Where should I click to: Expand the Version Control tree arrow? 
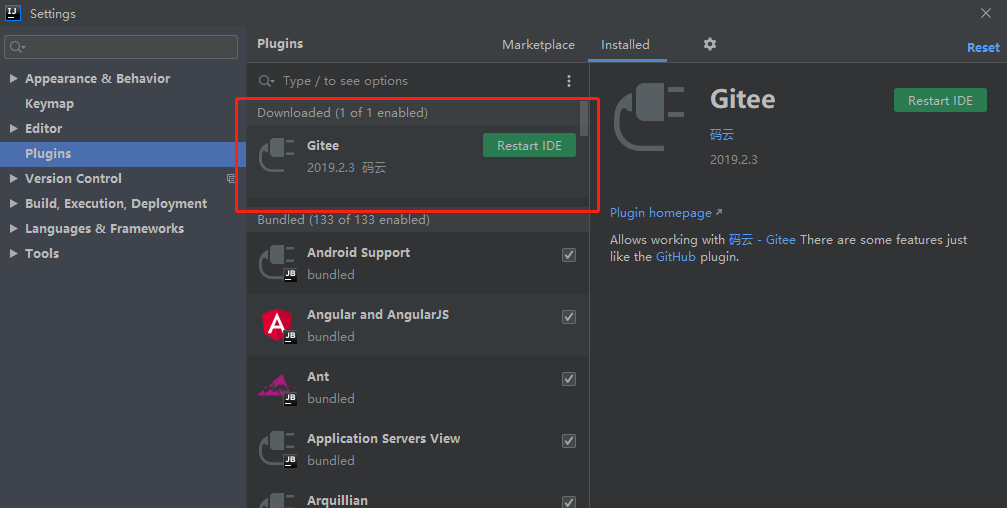13,179
